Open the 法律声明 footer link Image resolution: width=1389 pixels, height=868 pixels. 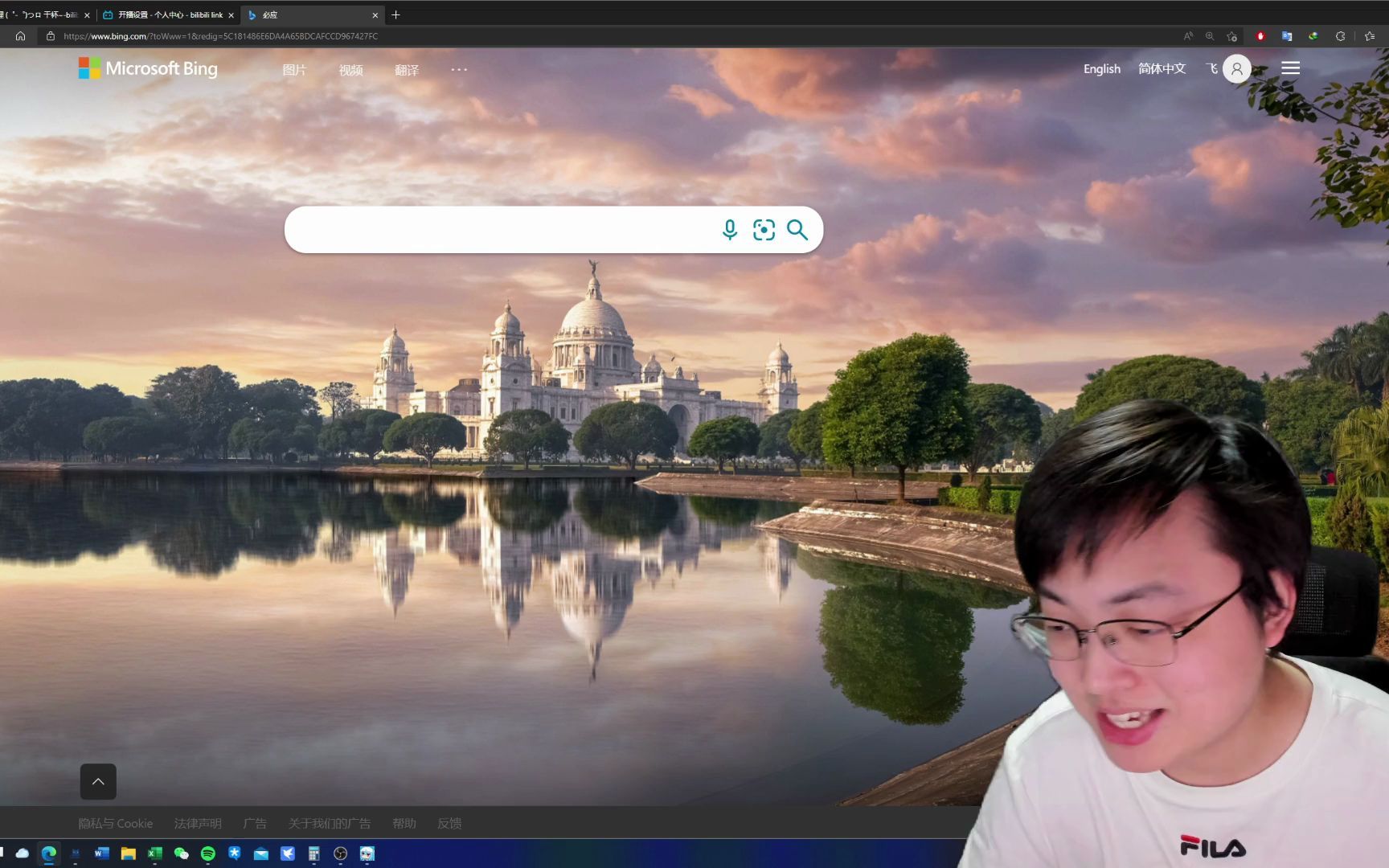click(x=198, y=823)
